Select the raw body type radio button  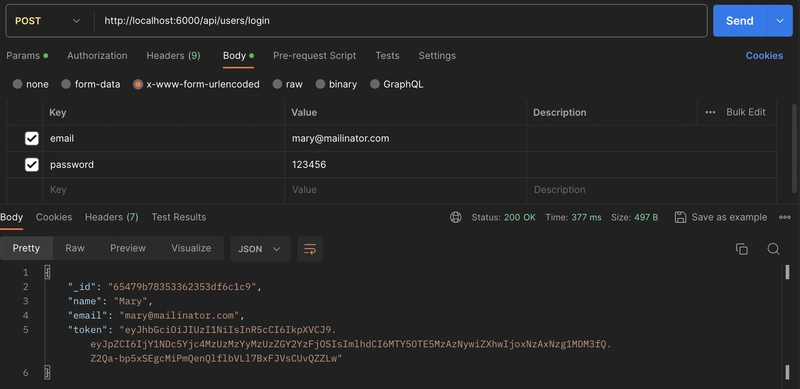277,84
